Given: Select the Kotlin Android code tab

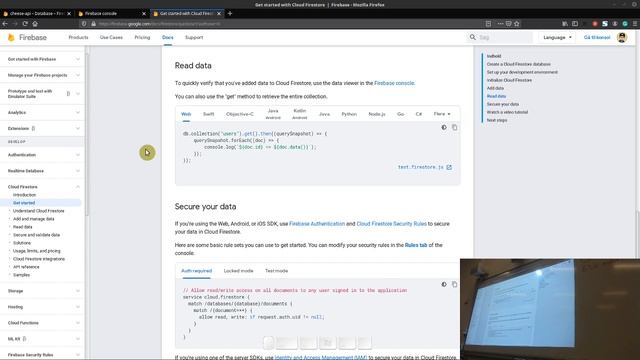Looking at the screenshot, I should (300, 114).
